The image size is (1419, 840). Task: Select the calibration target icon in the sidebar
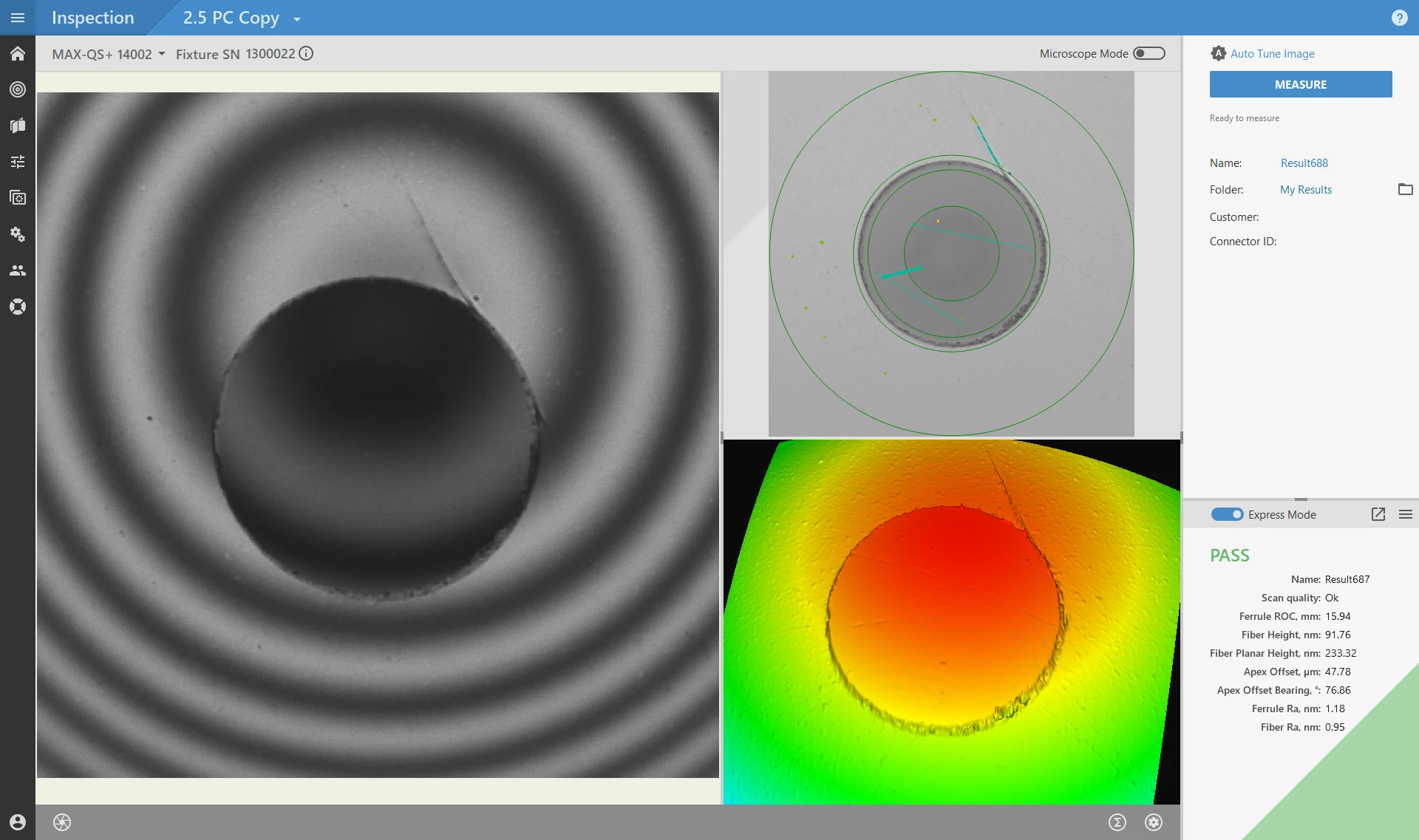tap(18, 89)
